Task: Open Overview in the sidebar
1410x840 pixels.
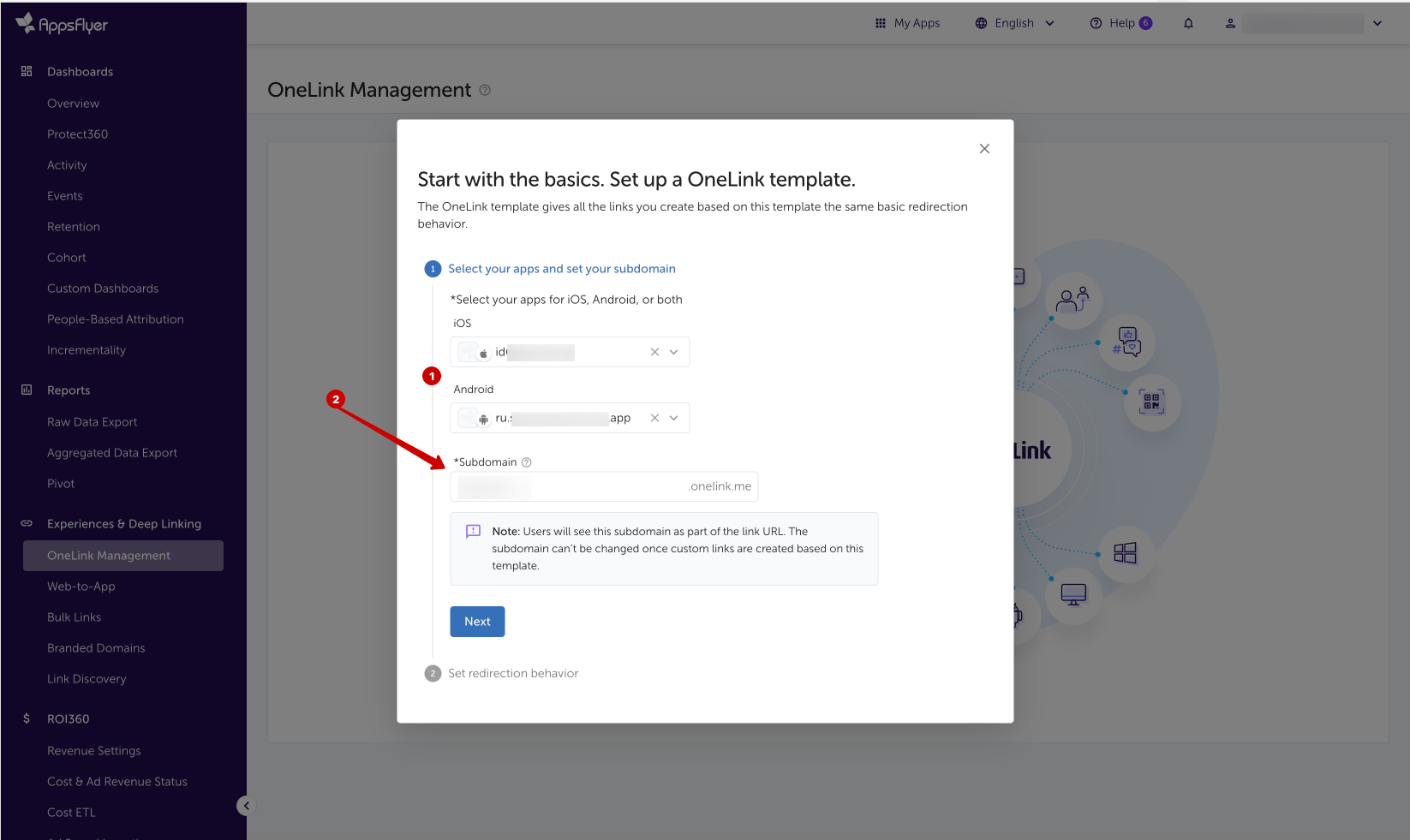Action: click(x=73, y=104)
